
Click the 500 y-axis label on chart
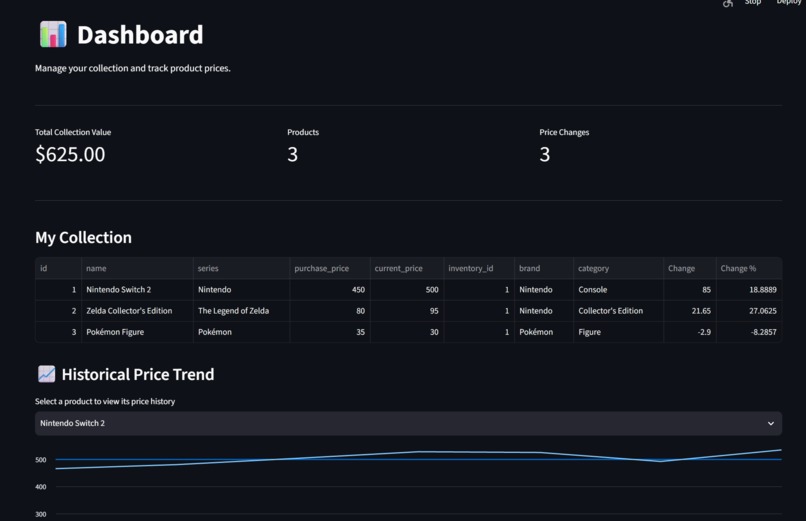click(41, 460)
